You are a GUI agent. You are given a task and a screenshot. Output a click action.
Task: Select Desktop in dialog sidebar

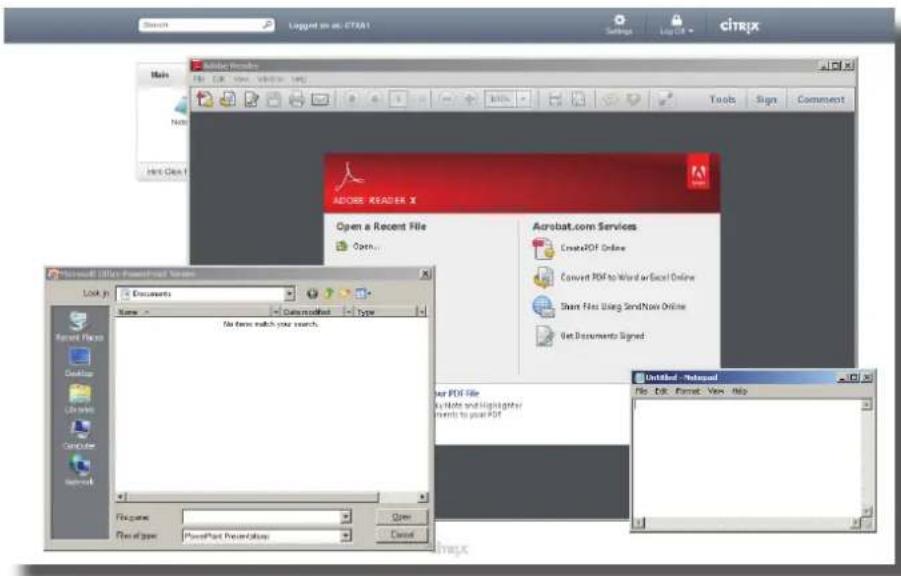[79, 363]
